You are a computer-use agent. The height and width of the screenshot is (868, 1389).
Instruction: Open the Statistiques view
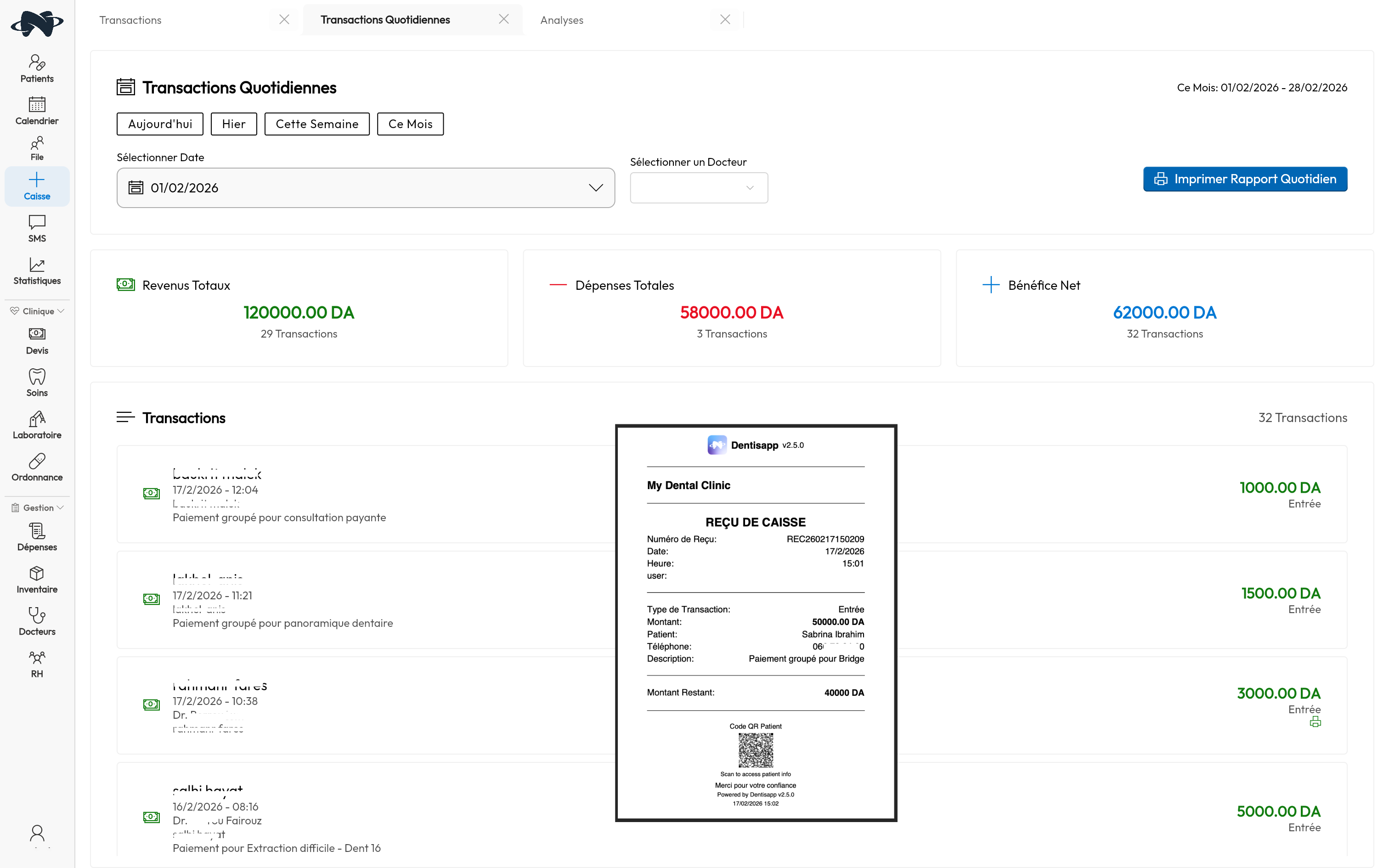point(37,270)
